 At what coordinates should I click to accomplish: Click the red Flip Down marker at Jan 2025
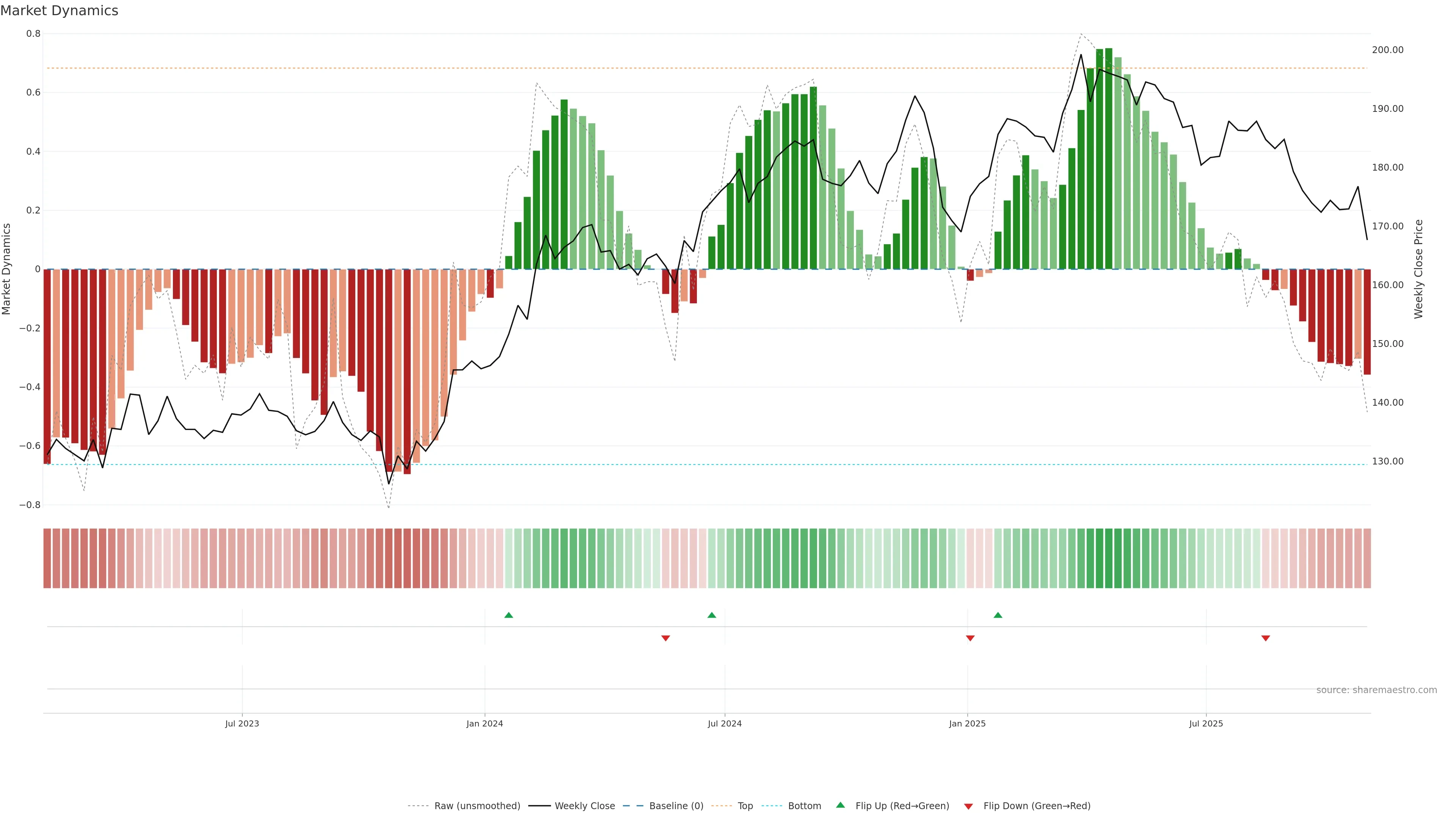(970, 638)
